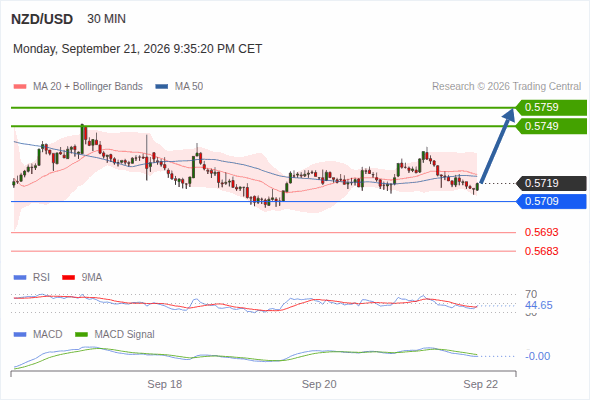This screenshot has height=400, width=590.
Task: Click the black 0.5719 current price tag
Action: pos(551,183)
